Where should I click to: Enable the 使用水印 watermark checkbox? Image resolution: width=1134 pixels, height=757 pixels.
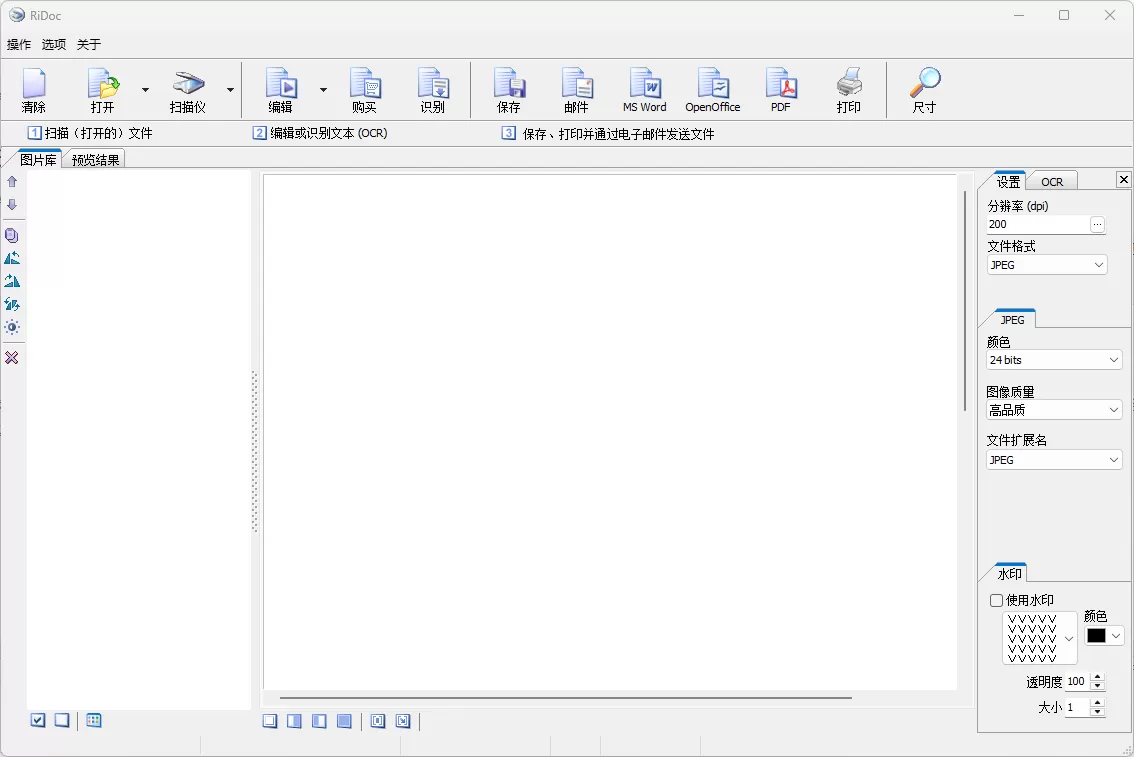[x=996, y=600]
